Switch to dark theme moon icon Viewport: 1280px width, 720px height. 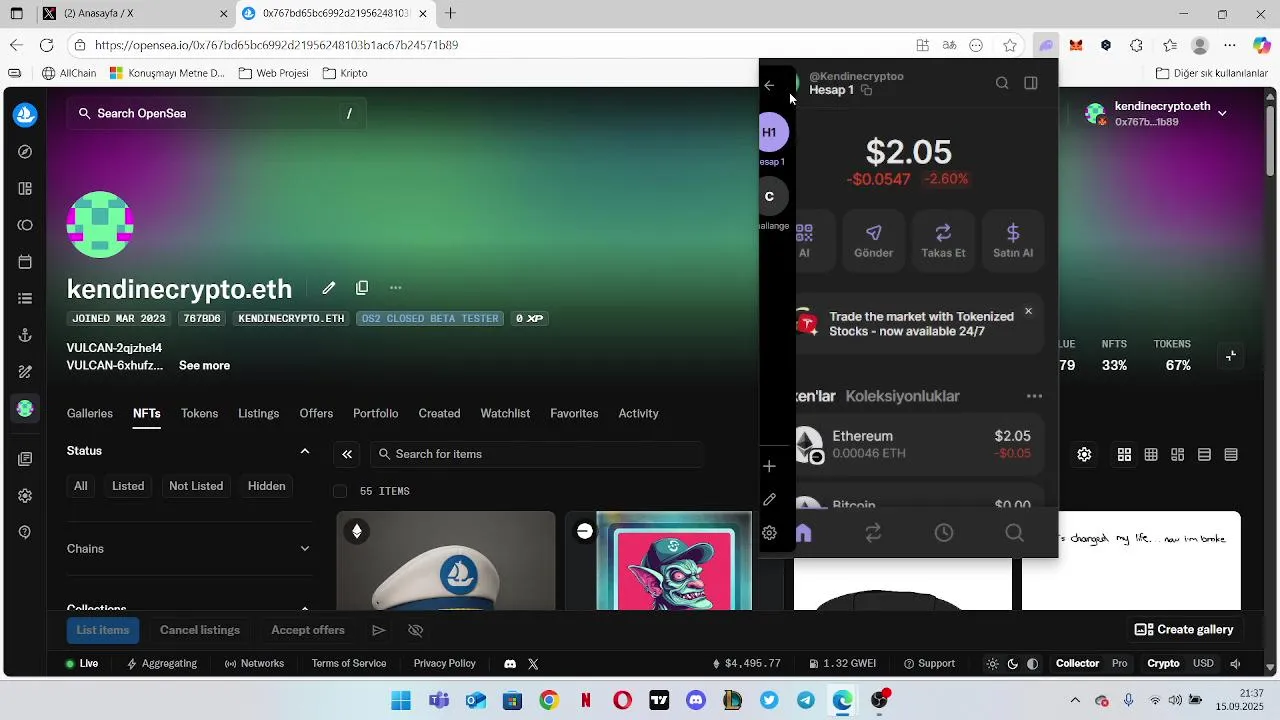point(1012,664)
